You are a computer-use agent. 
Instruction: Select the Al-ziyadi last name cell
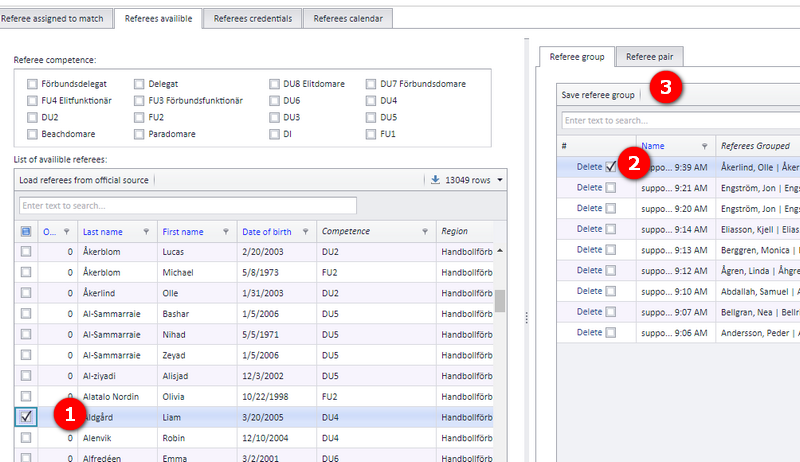pos(117,376)
